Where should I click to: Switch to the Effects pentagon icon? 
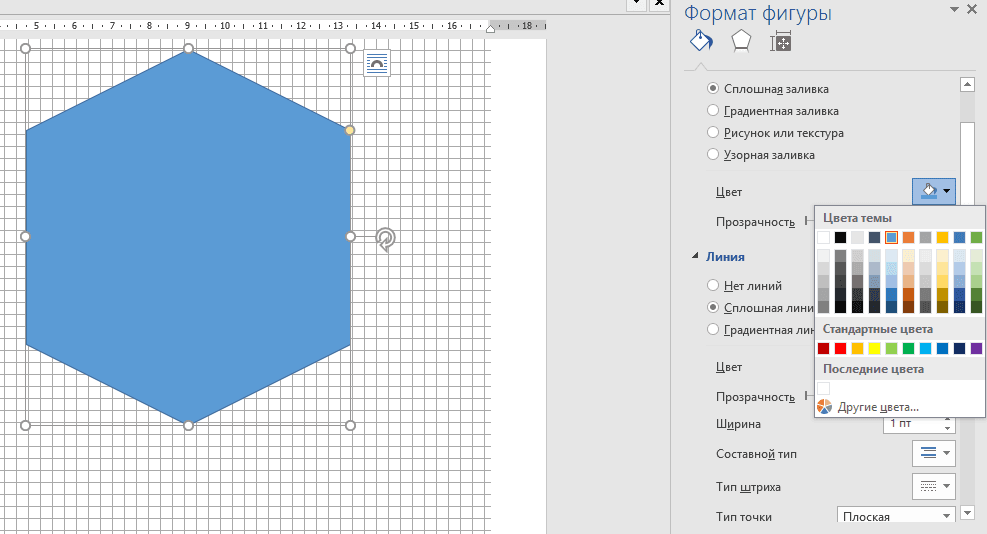[741, 41]
